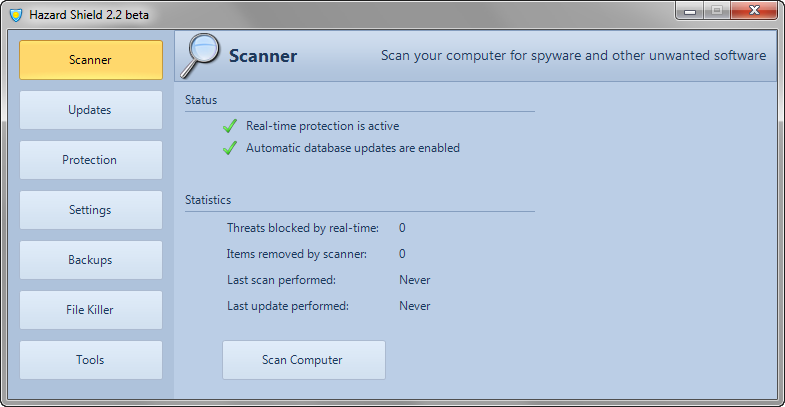Click the disabled maximize window button

coord(717,11)
